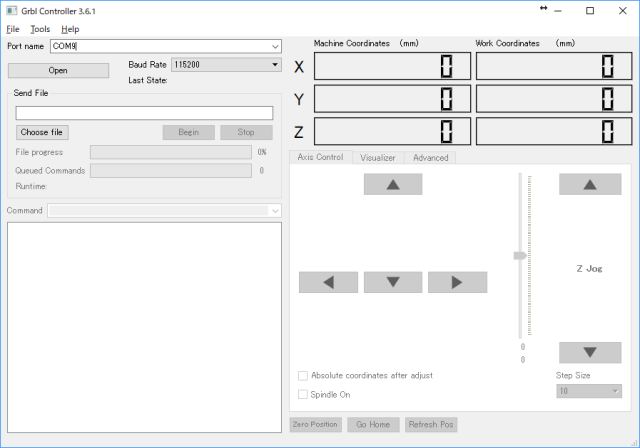Open the Help menu

[70, 29]
